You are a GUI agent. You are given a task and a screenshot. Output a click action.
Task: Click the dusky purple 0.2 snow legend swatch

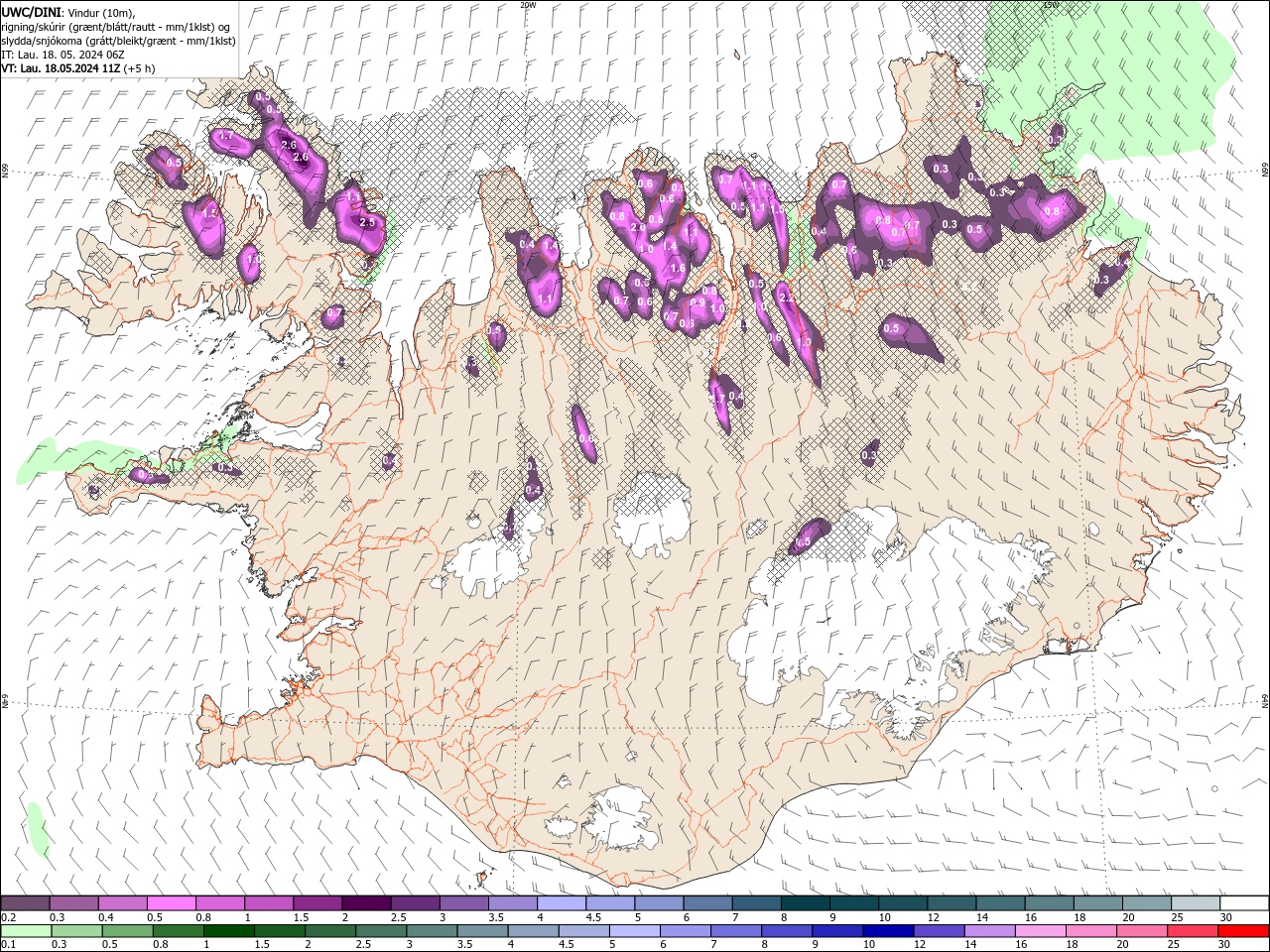tap(25, 903)
